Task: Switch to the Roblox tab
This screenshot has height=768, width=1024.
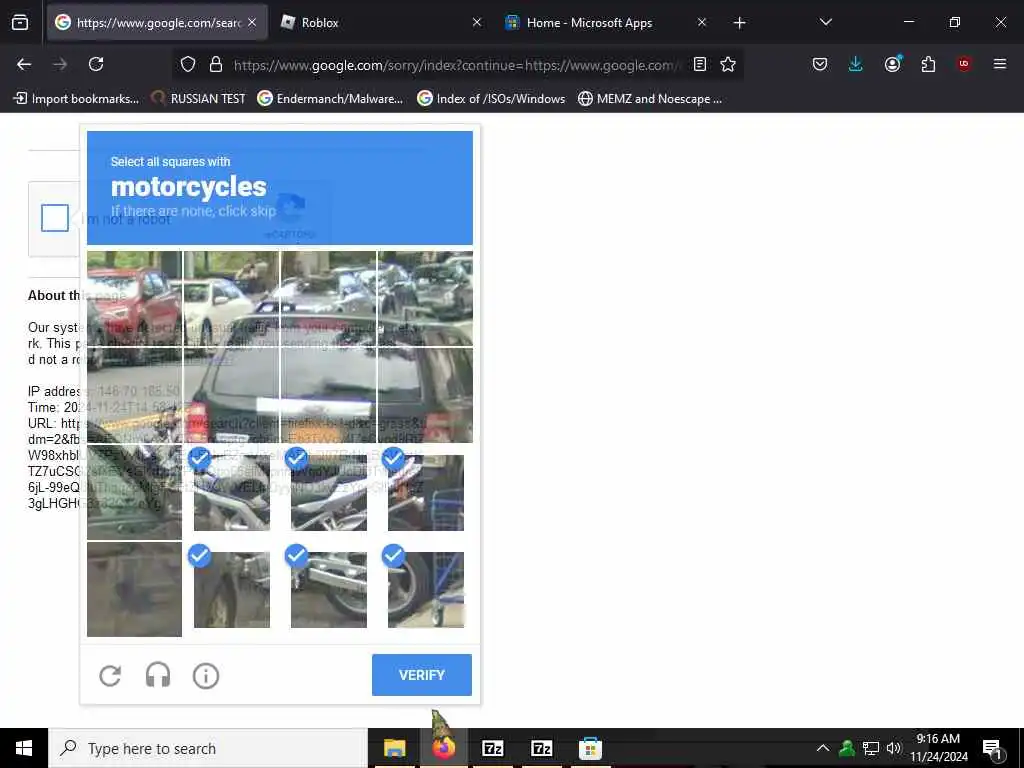Action: coord(382,22)
